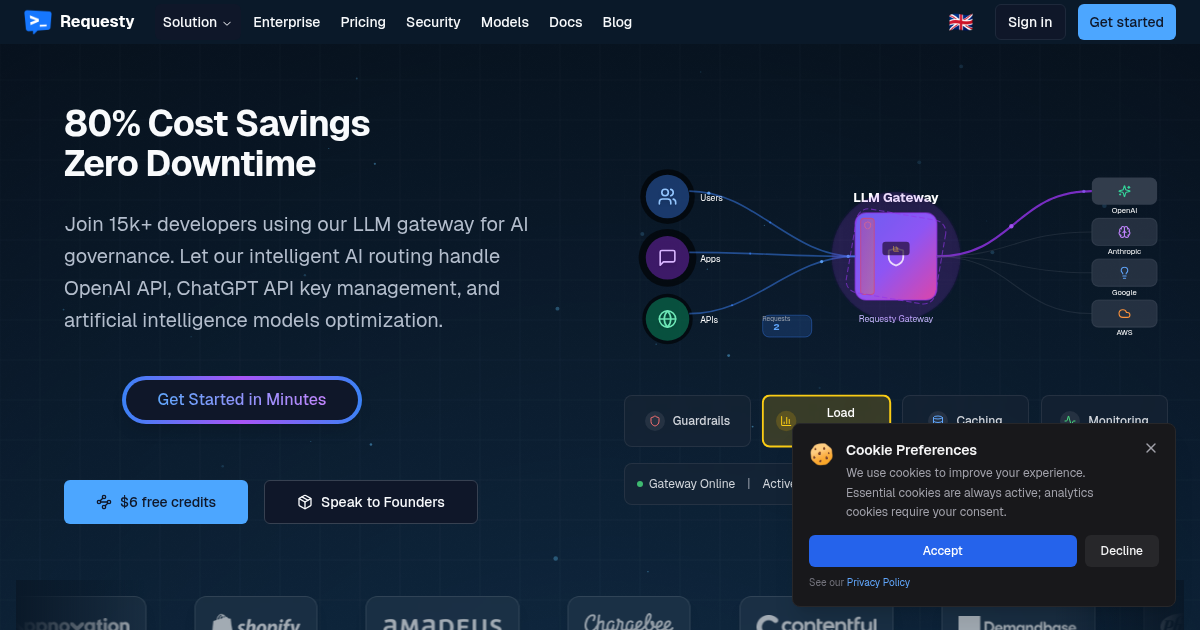Click the AWS provider icon
This screenshot has width=1200, height=630.
click(1124, 314)
